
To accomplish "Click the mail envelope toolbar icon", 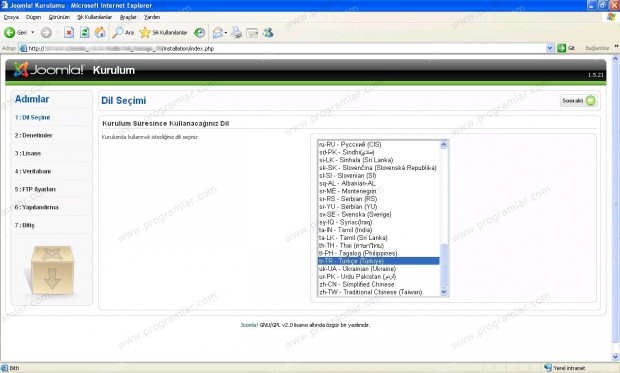I will coord(217,32).
